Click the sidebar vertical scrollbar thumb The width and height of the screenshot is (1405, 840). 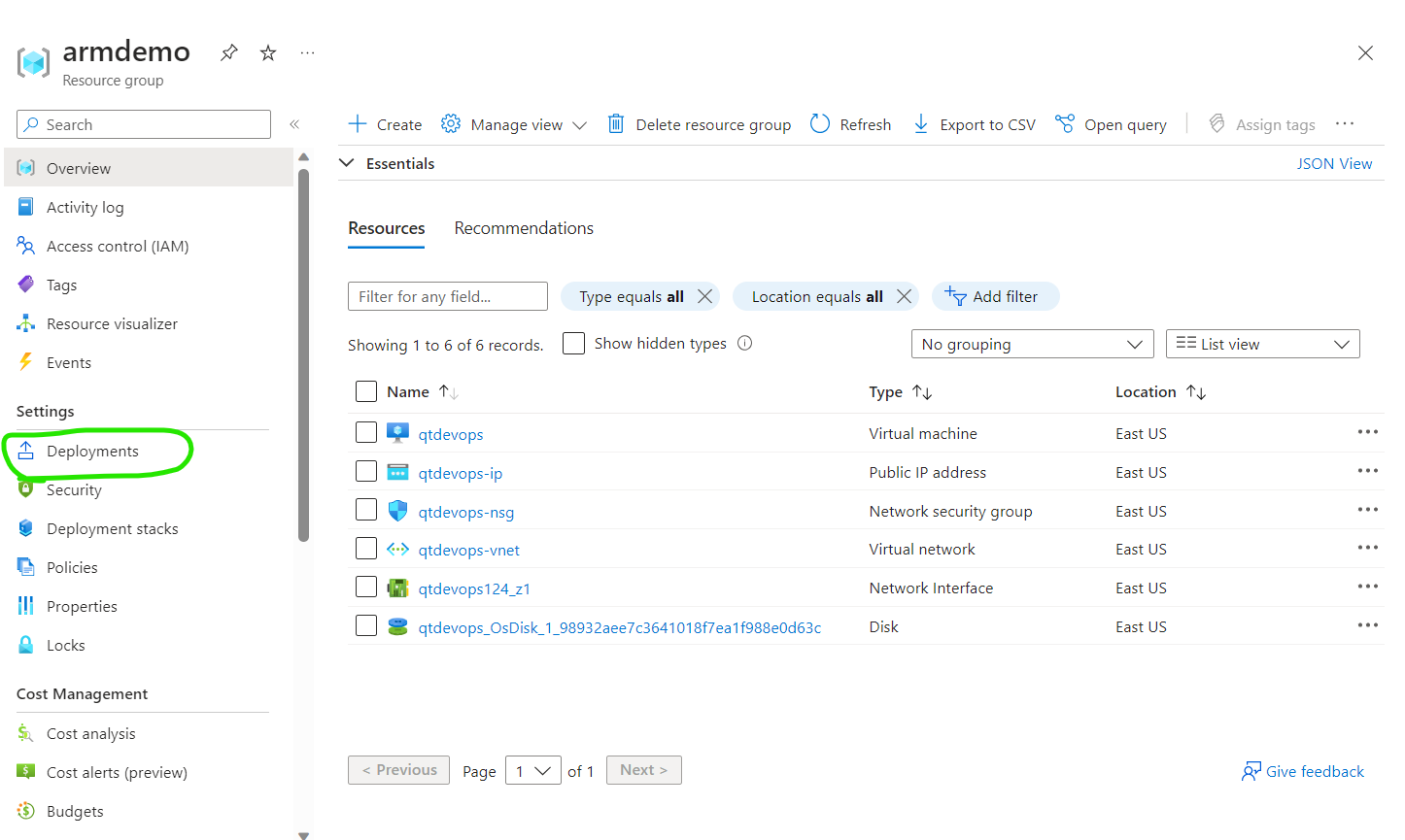pyautogui.click(x=303, y=354)
